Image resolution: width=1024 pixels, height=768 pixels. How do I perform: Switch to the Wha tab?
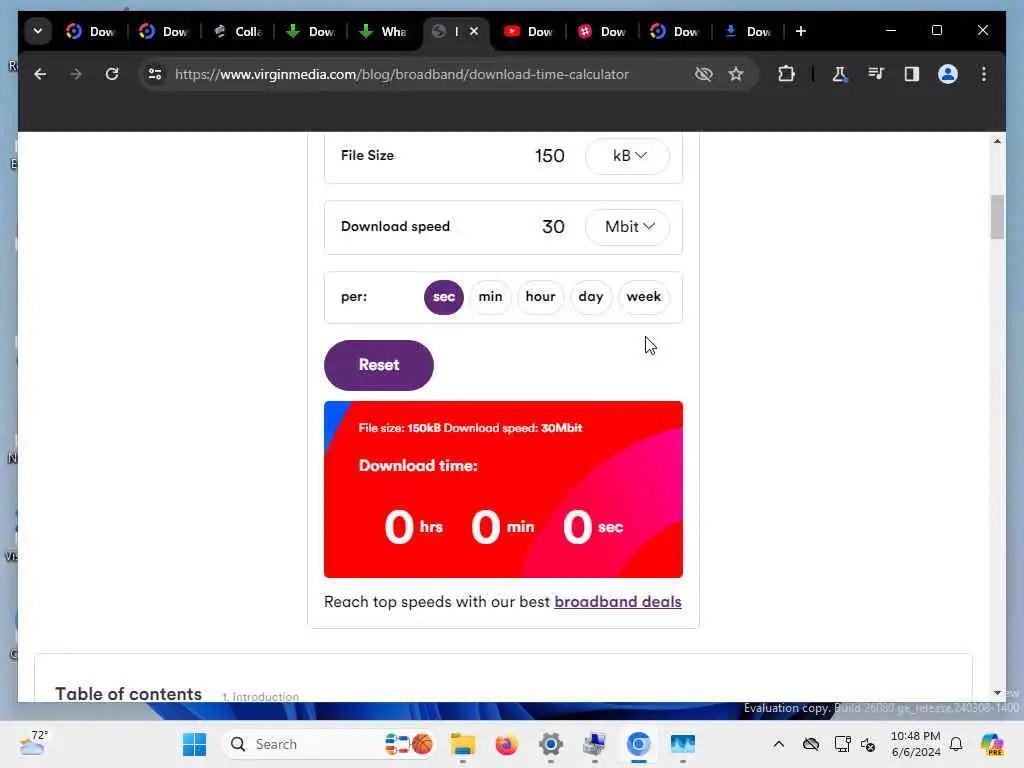tap(384, 31)
